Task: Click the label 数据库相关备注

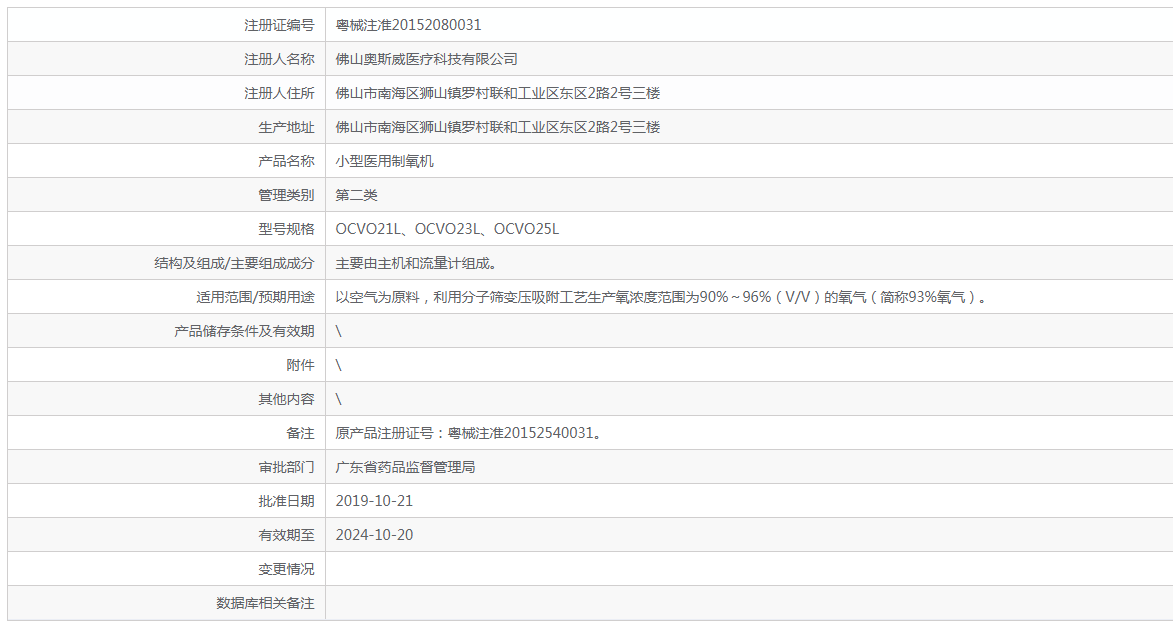Action: pos(266,604)
